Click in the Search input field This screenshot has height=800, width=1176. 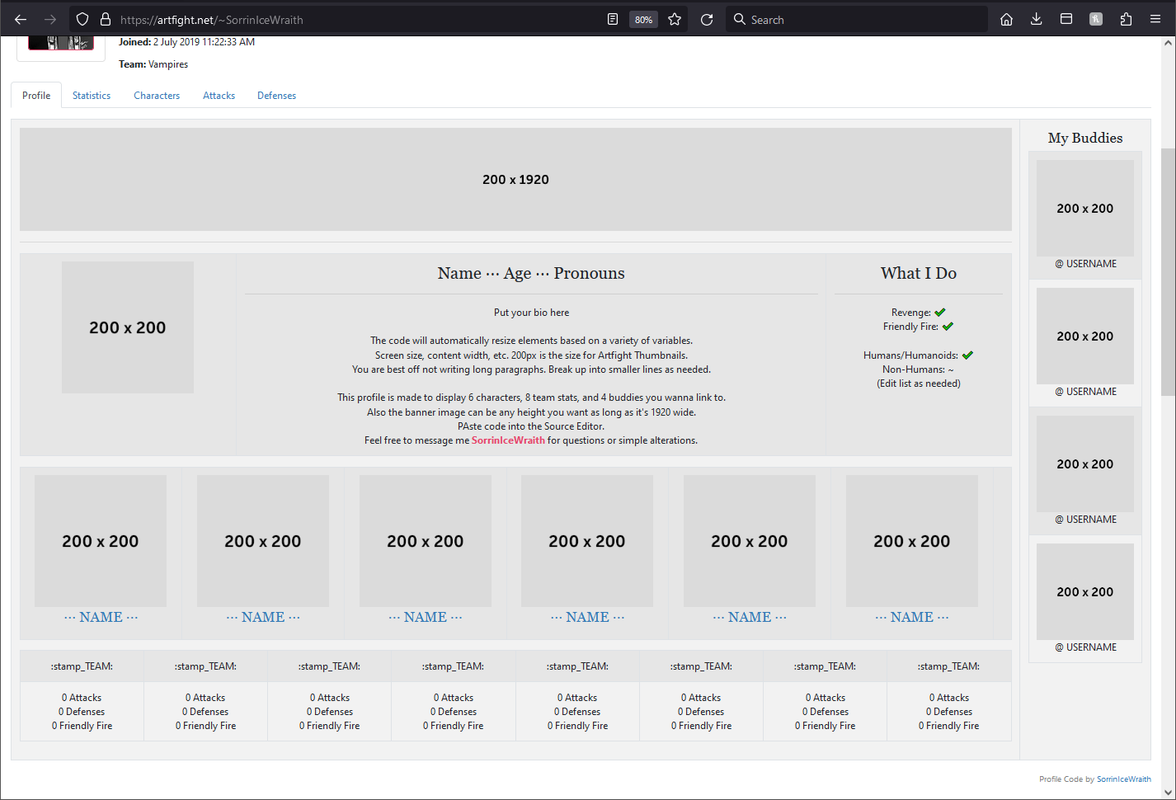coord(860,19)
